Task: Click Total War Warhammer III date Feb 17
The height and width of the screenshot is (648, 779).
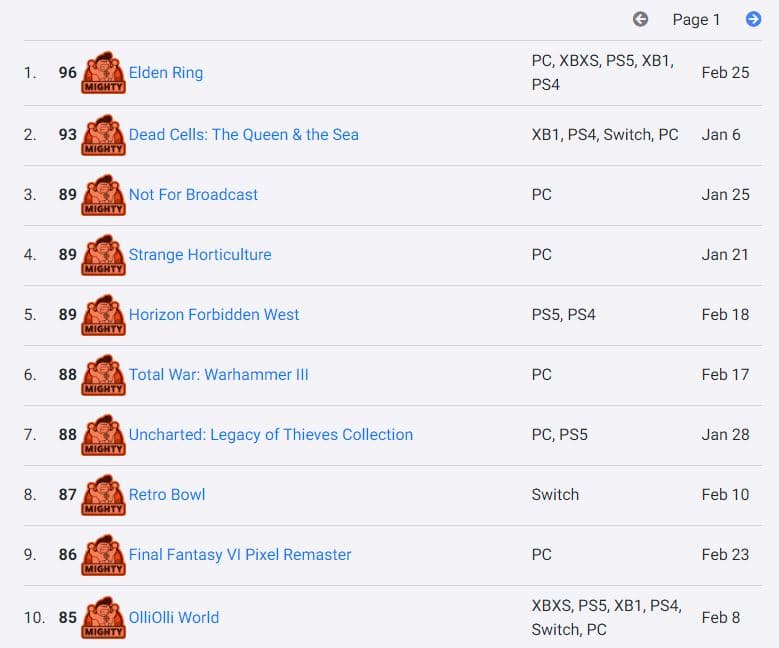Action: tap(725, 375)
